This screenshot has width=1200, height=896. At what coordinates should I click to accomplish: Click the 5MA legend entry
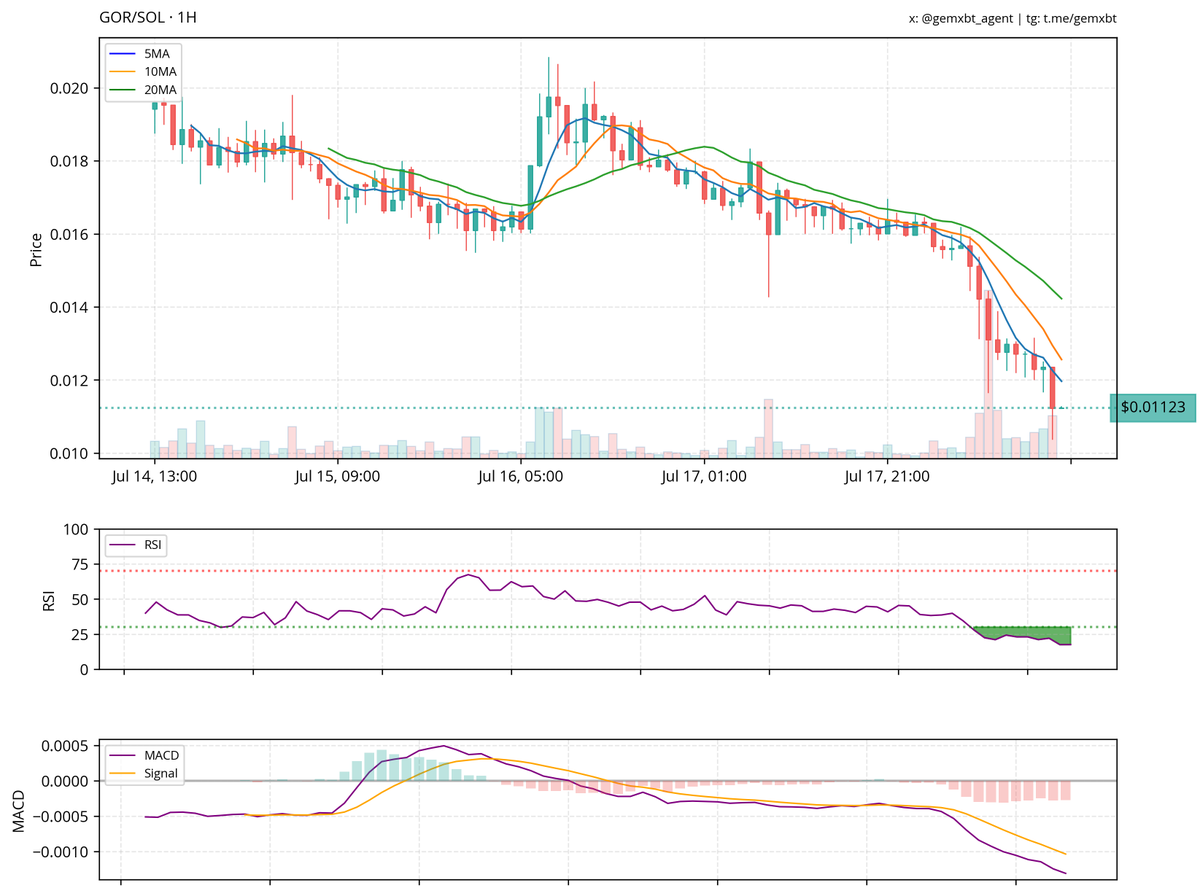[145, 53]
